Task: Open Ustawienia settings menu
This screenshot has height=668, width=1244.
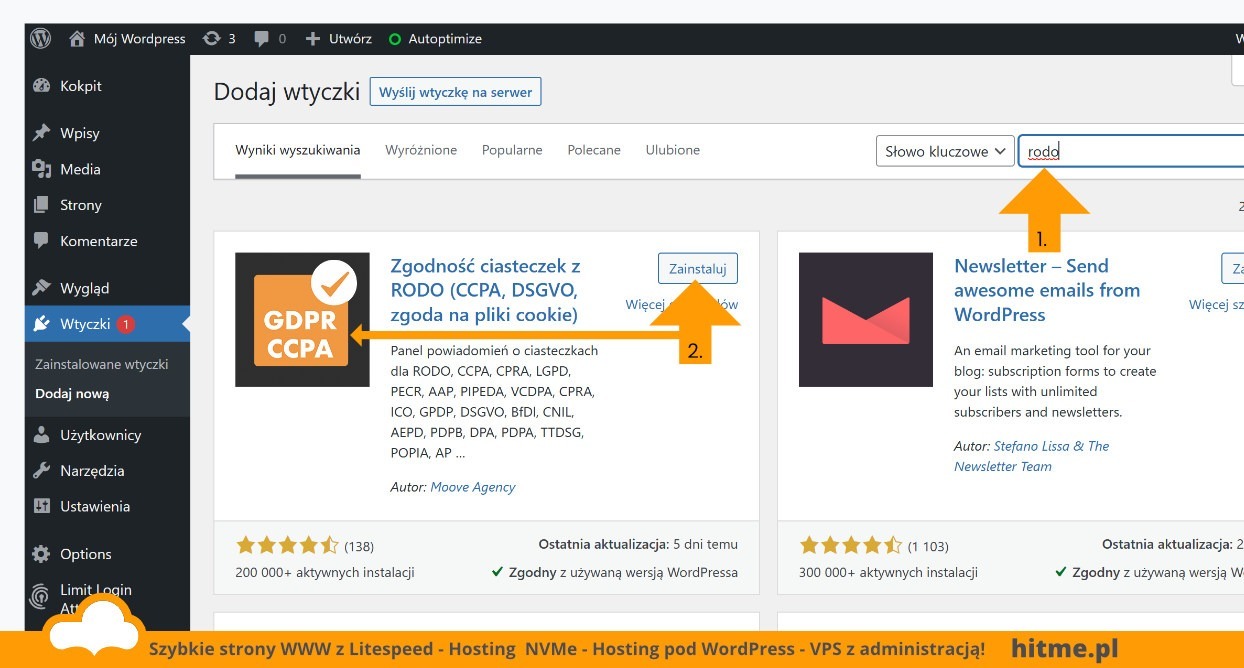Action: [94, 506]
